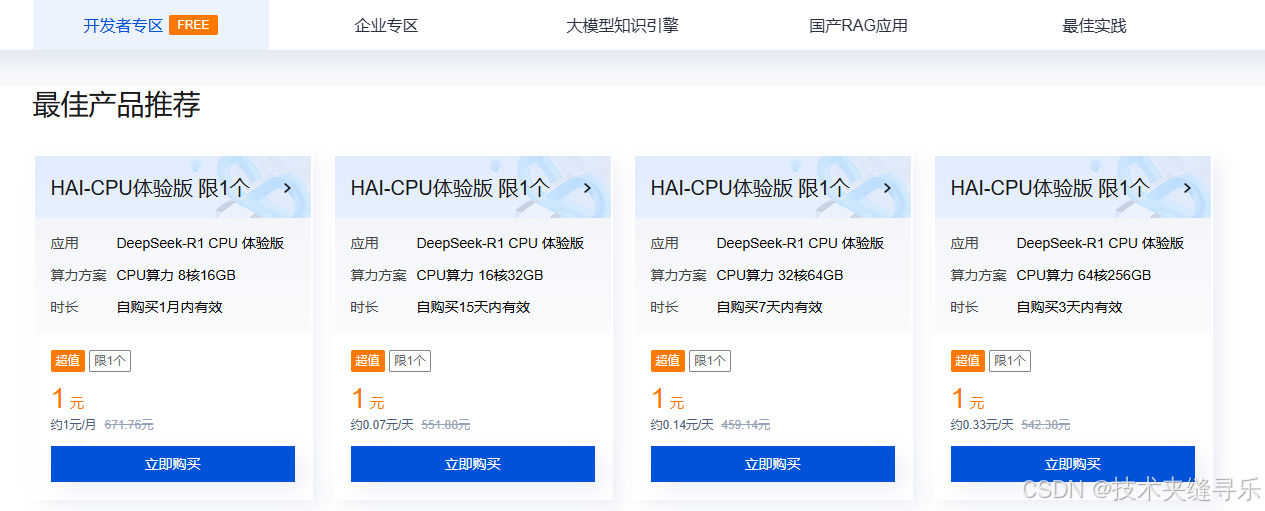
Task: Open the 最佳实践 tab
Action: pos(1094,25)
